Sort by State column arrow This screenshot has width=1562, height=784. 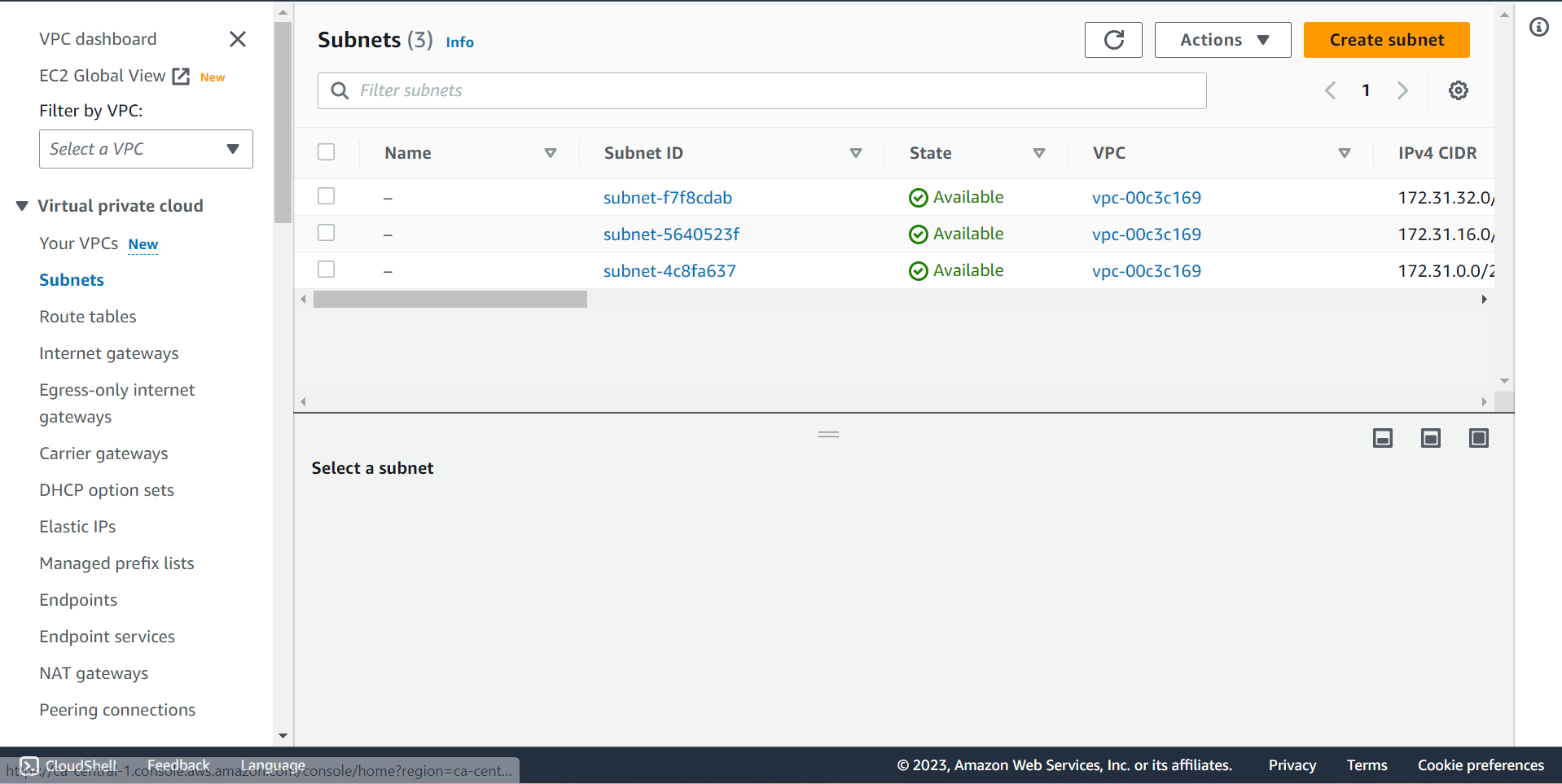[1039, 153]
